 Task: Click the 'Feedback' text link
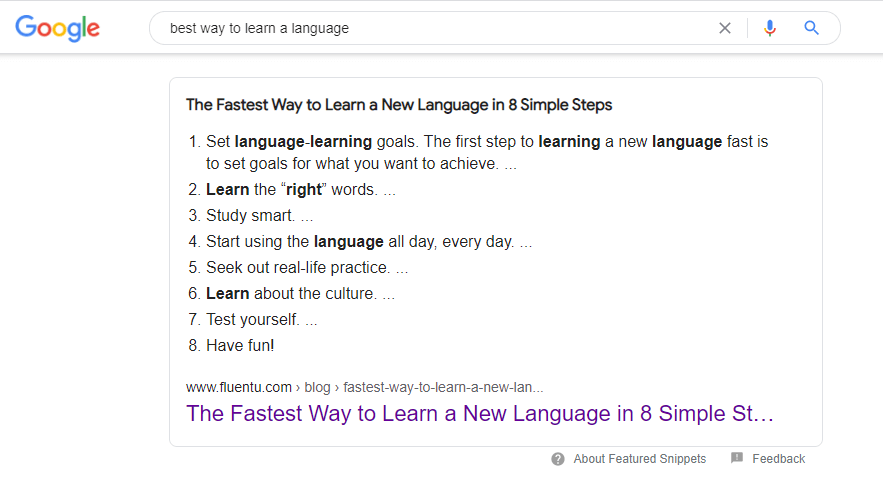[x=778, y=459]
